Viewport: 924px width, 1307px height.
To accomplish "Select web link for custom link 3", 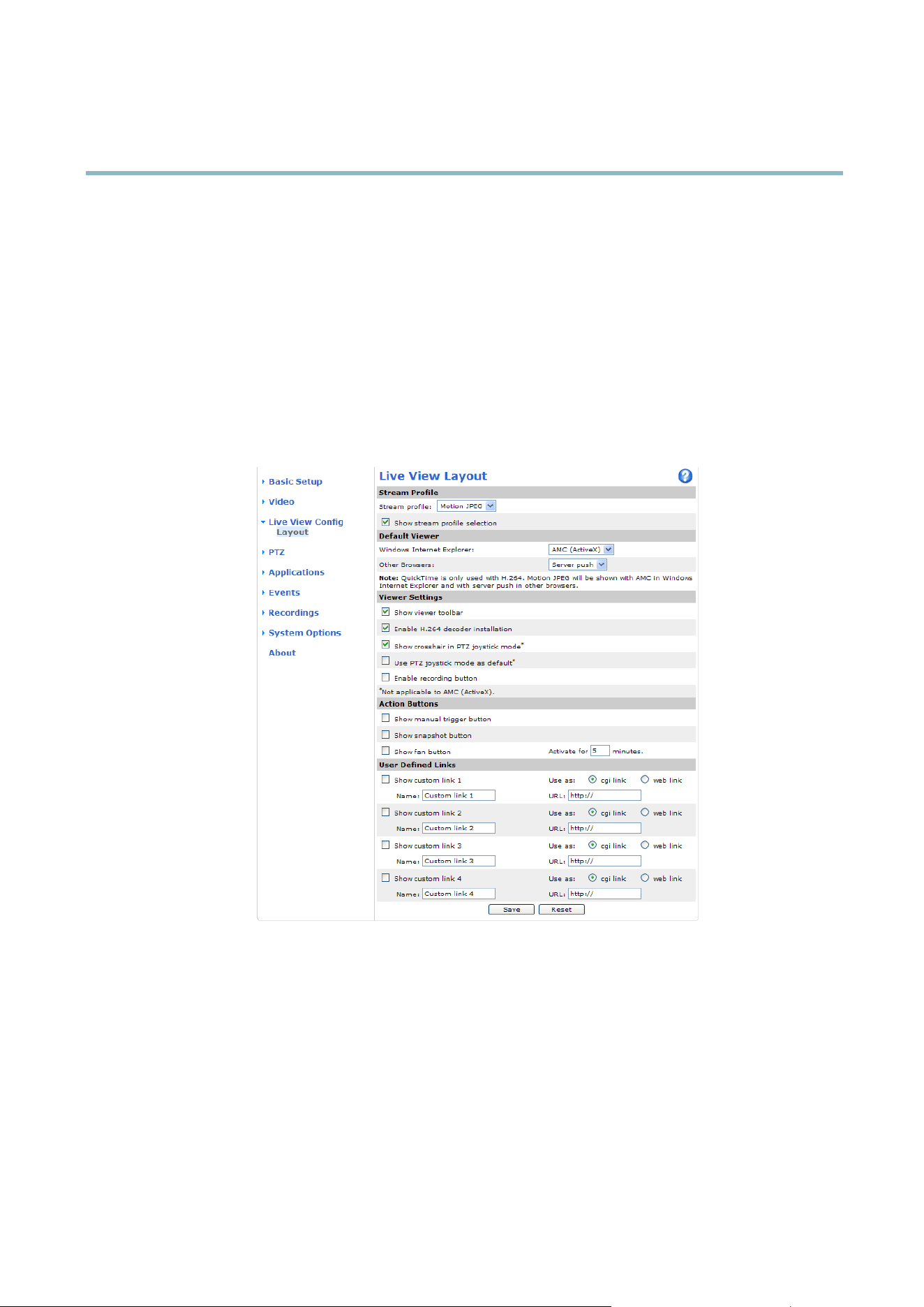I will pos(645,845).
